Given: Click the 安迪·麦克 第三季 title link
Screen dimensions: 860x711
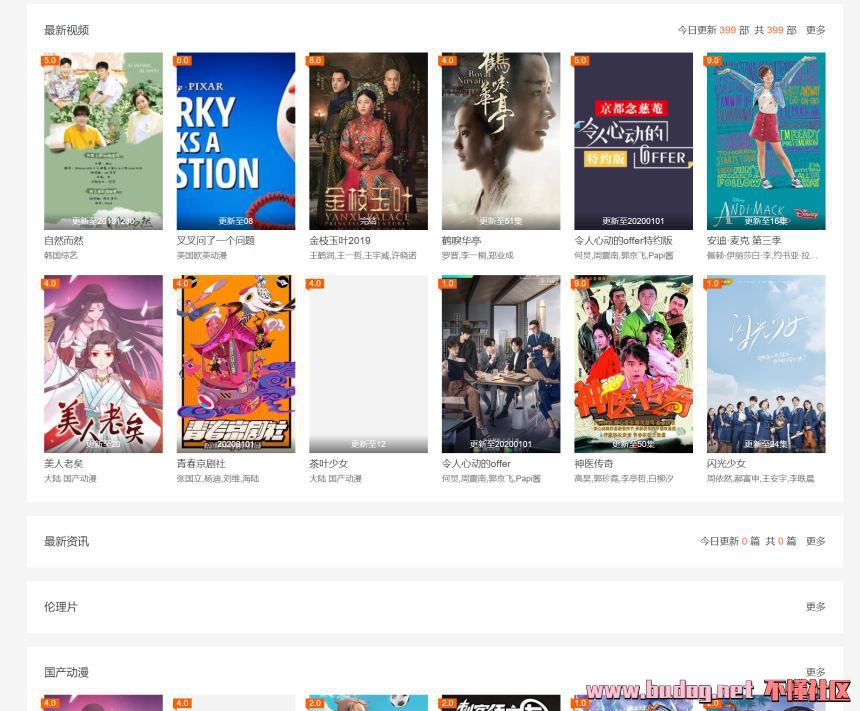Looking at the screenshot, I should [744, 241].
